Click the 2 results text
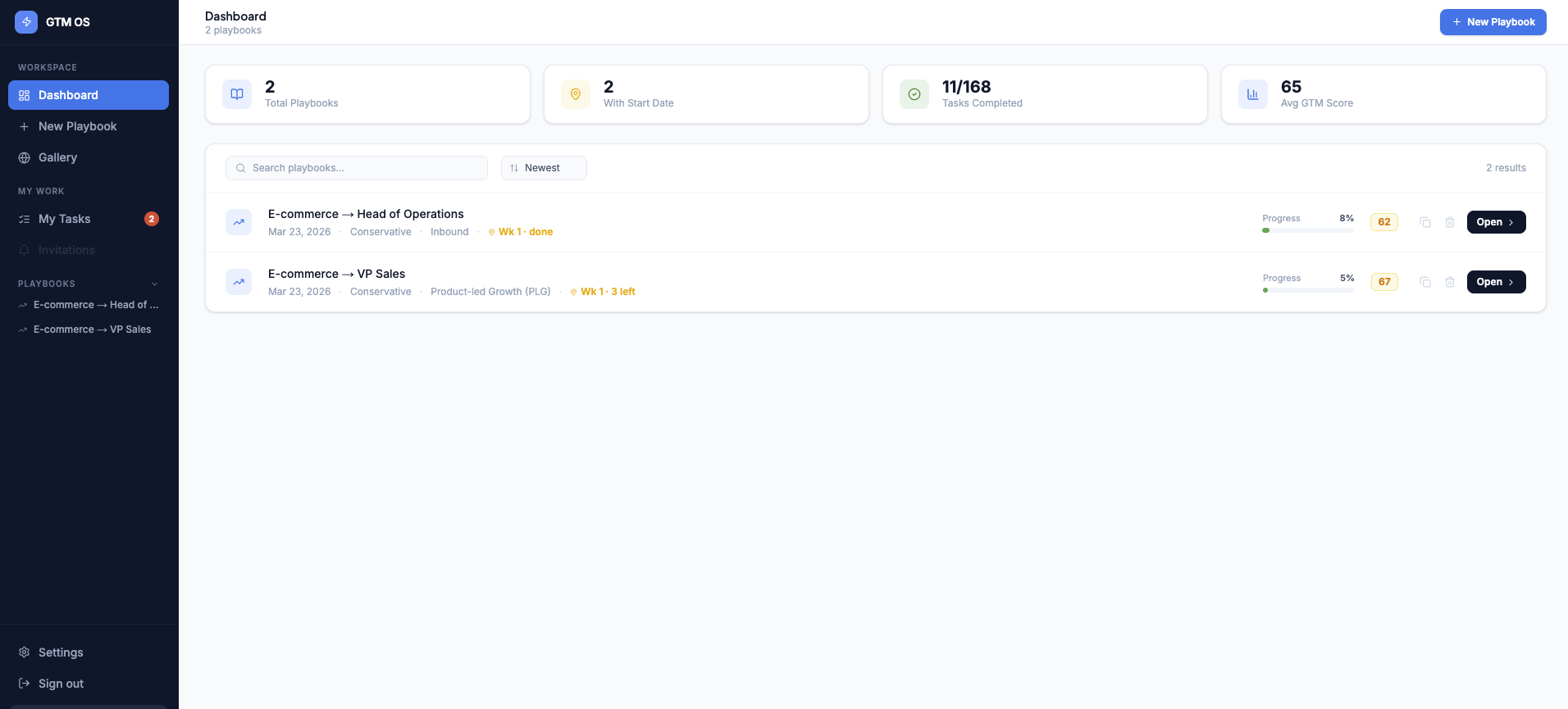Screen dimensions: 1568x709 click(x=1506, y=168)
